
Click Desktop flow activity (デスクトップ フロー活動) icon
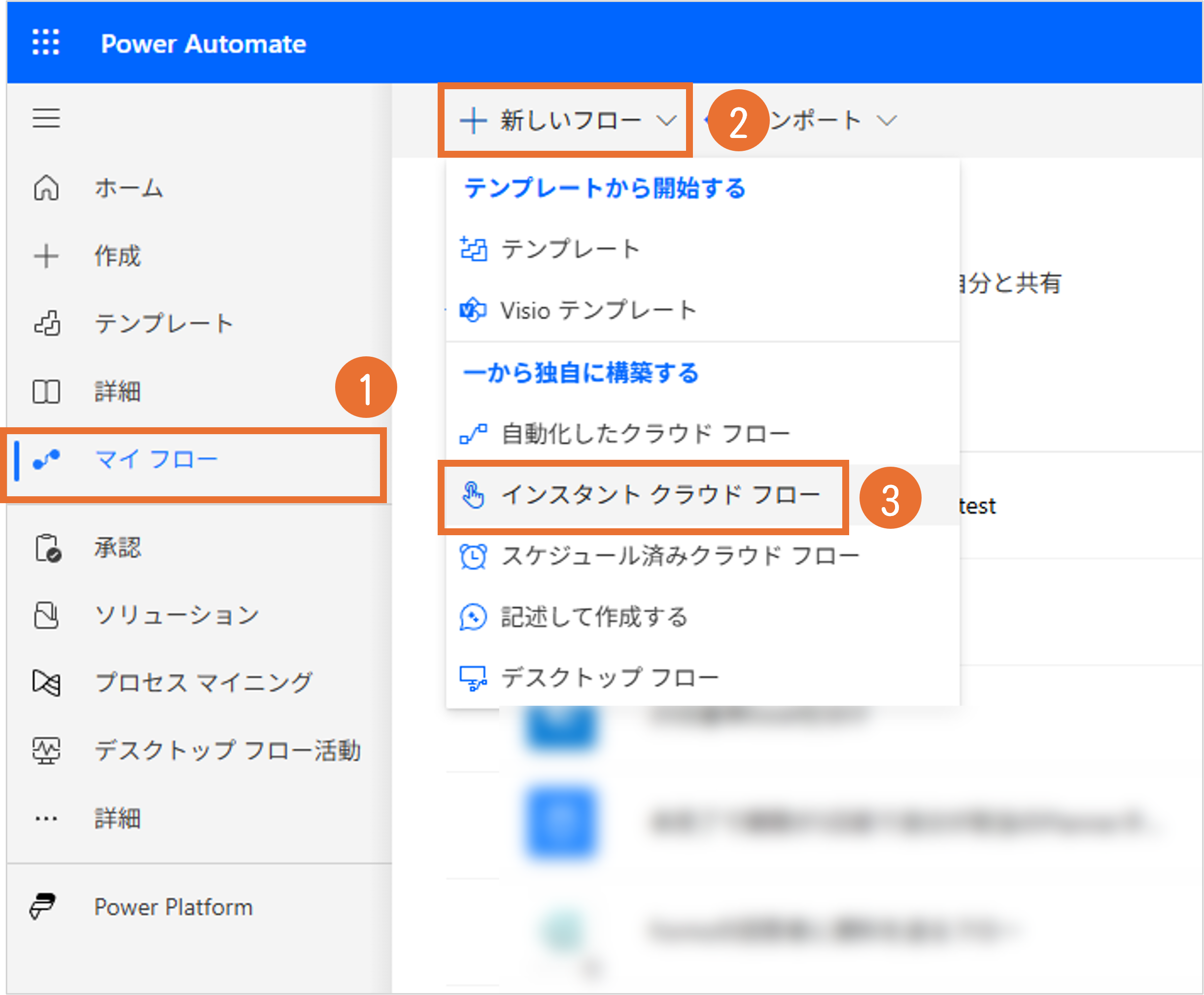pyautogui.click(x=46, y=751)
